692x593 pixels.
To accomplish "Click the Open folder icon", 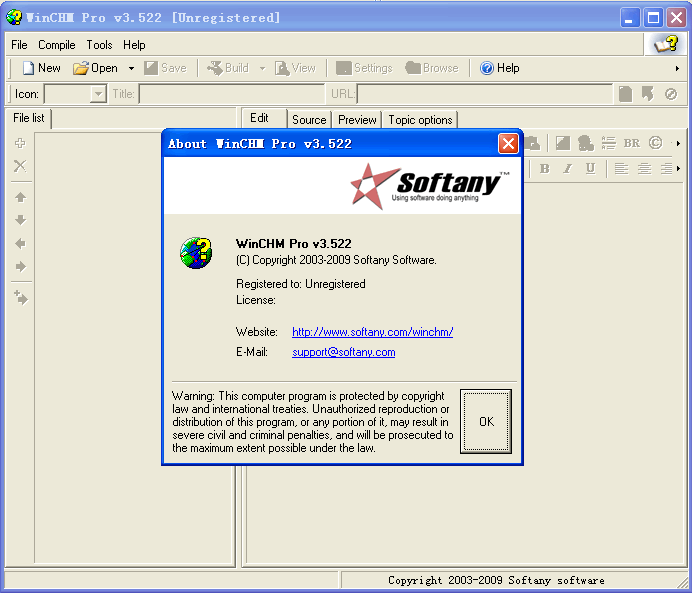I will 81,68.
